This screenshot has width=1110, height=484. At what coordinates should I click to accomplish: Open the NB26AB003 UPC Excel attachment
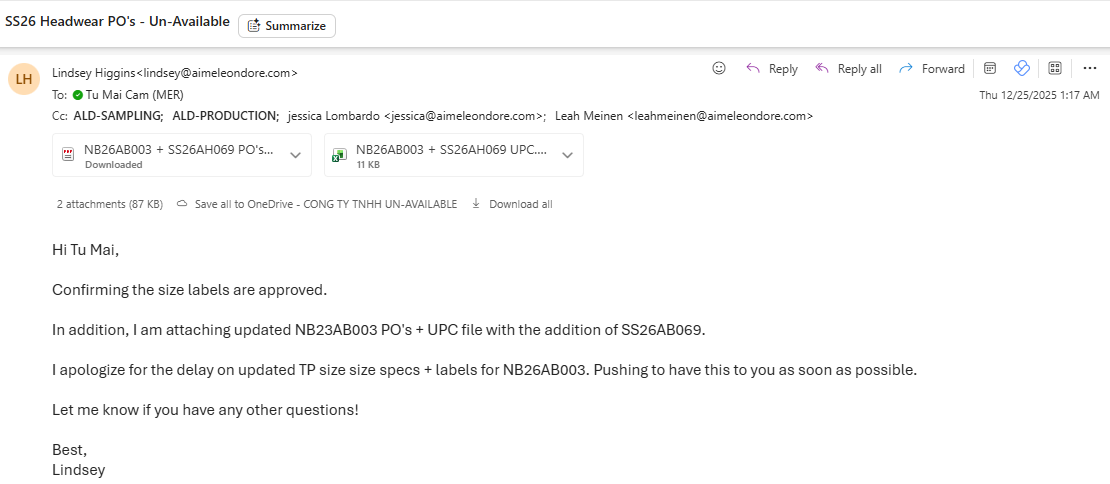442,155
